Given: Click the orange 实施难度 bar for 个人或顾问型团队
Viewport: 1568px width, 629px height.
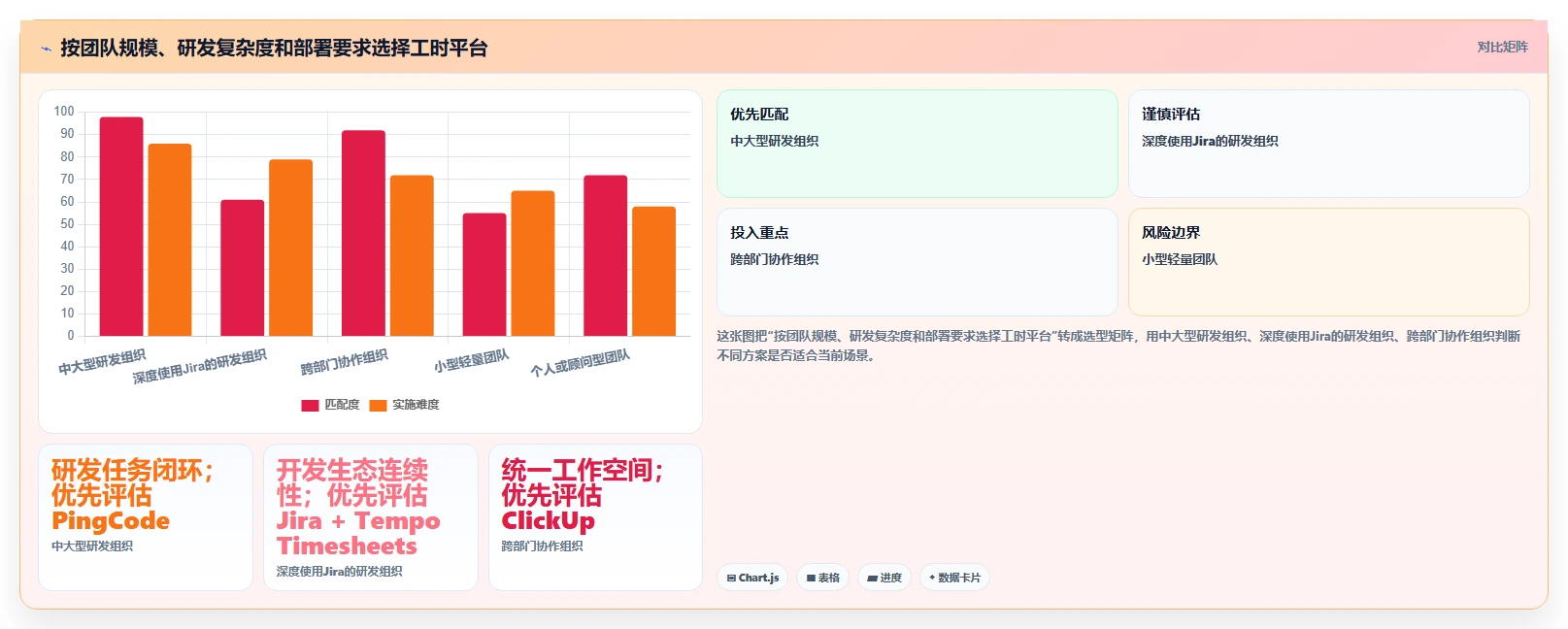Looking at the screenshot, I should [x=653, y=271].
